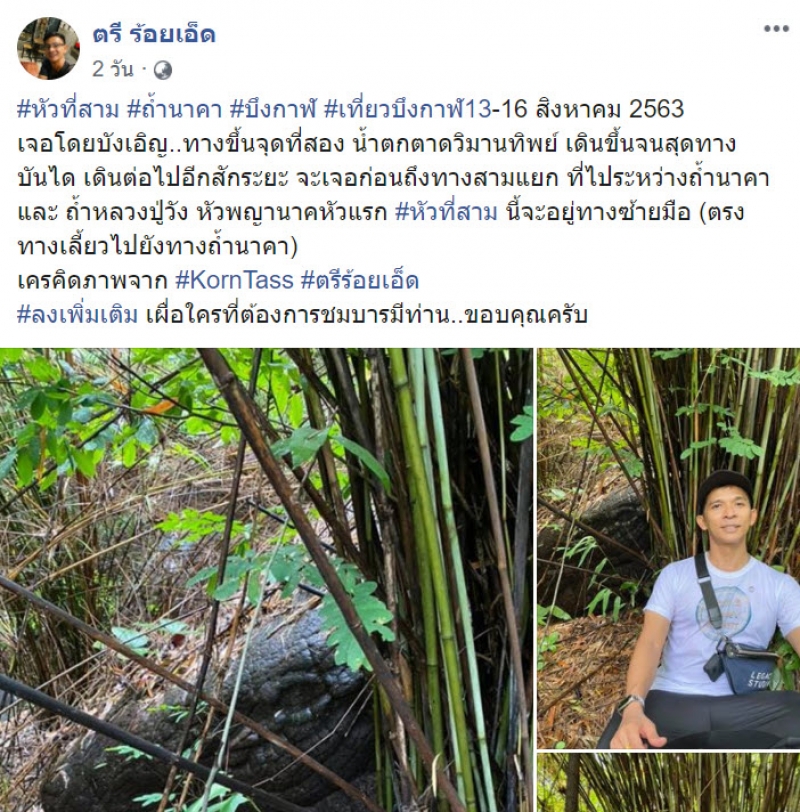Viewport: 800px width, 812px height.
Task: Click the globe public privacy icon
Action: [x=163, y=70]
